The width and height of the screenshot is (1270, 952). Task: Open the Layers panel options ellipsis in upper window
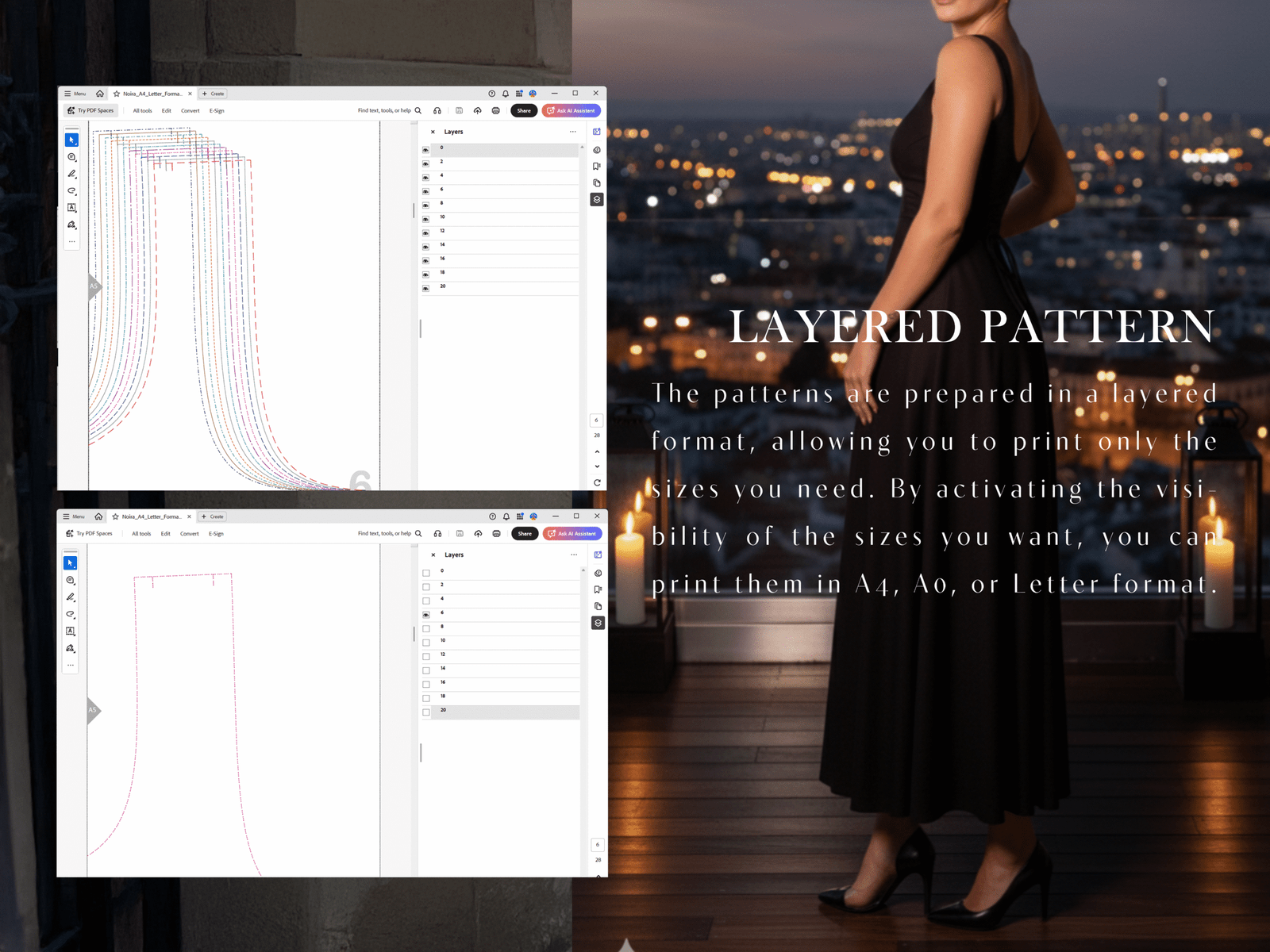point(573,132)
